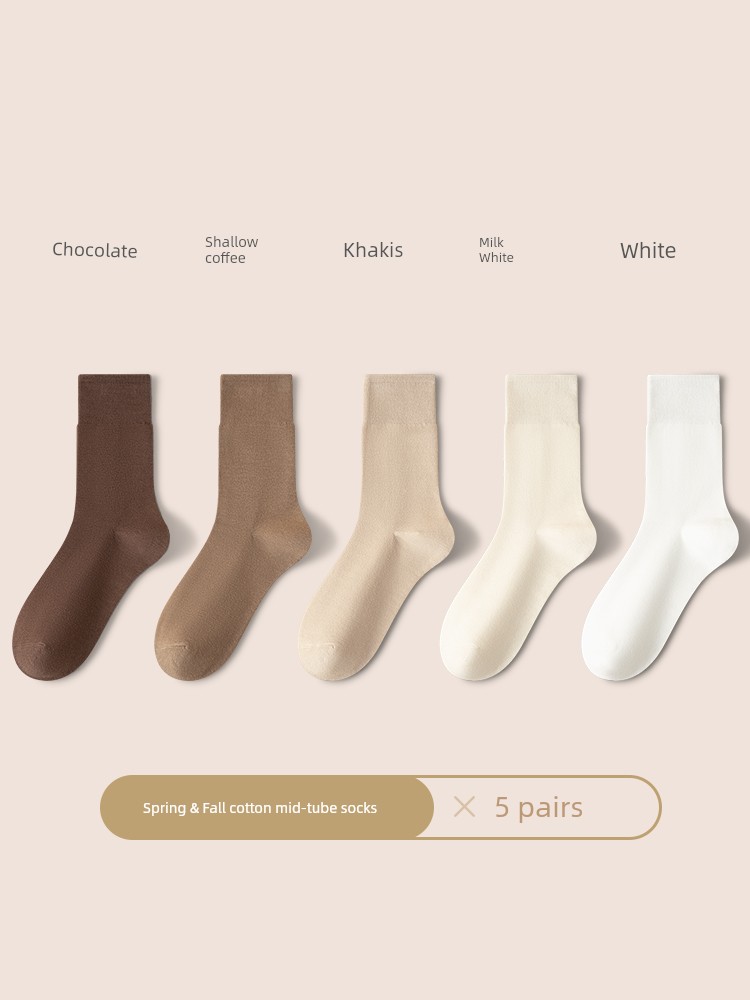750x1000 pixels.
Task: Click the multiplication X symbol in banner
Action: tap(464, 807)
